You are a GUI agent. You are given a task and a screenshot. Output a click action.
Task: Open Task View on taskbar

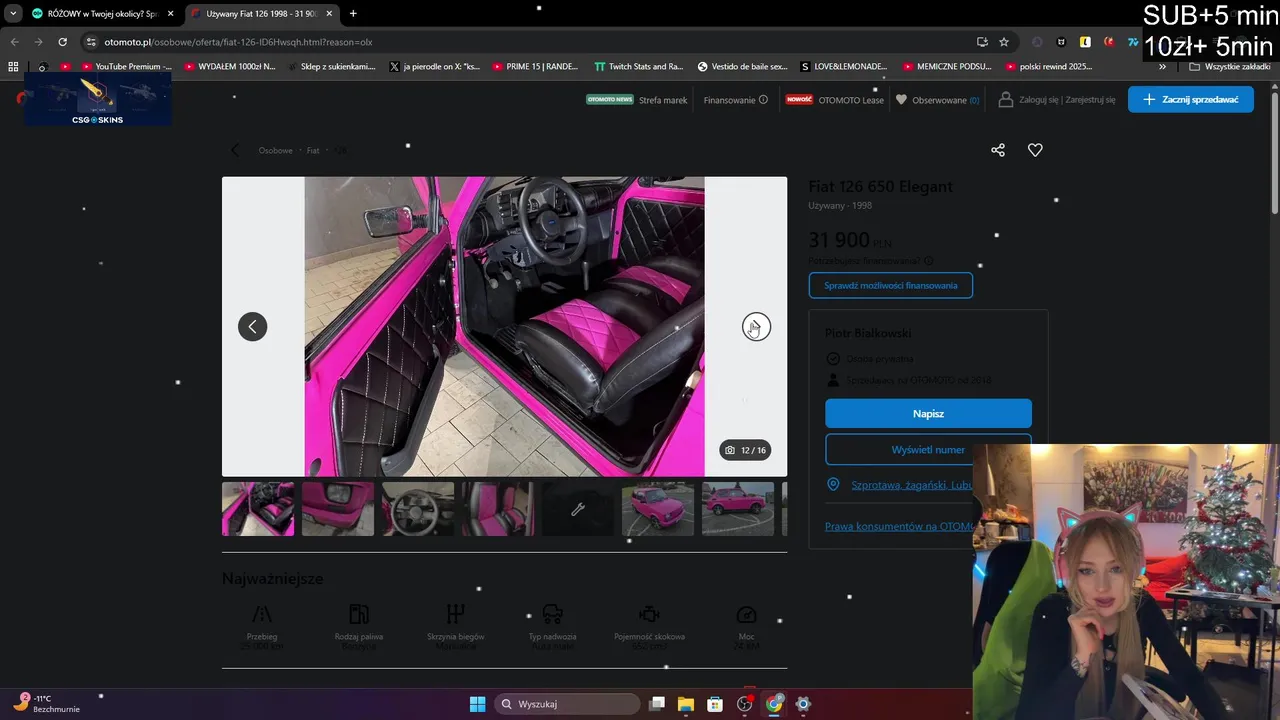pyautogui.click(x=657, y=704)
